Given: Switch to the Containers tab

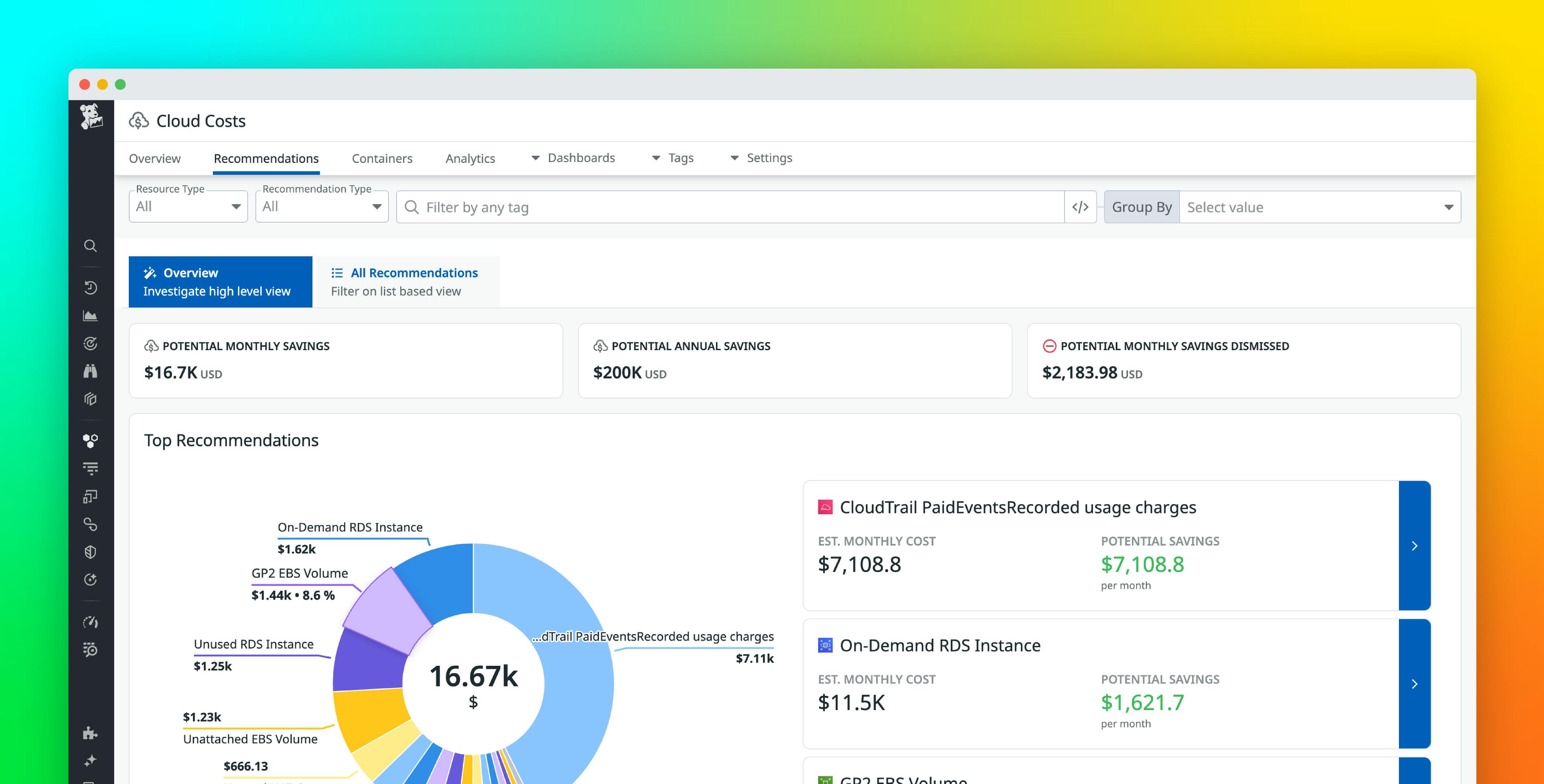Looking at the screenshot, I should point(382,158).
